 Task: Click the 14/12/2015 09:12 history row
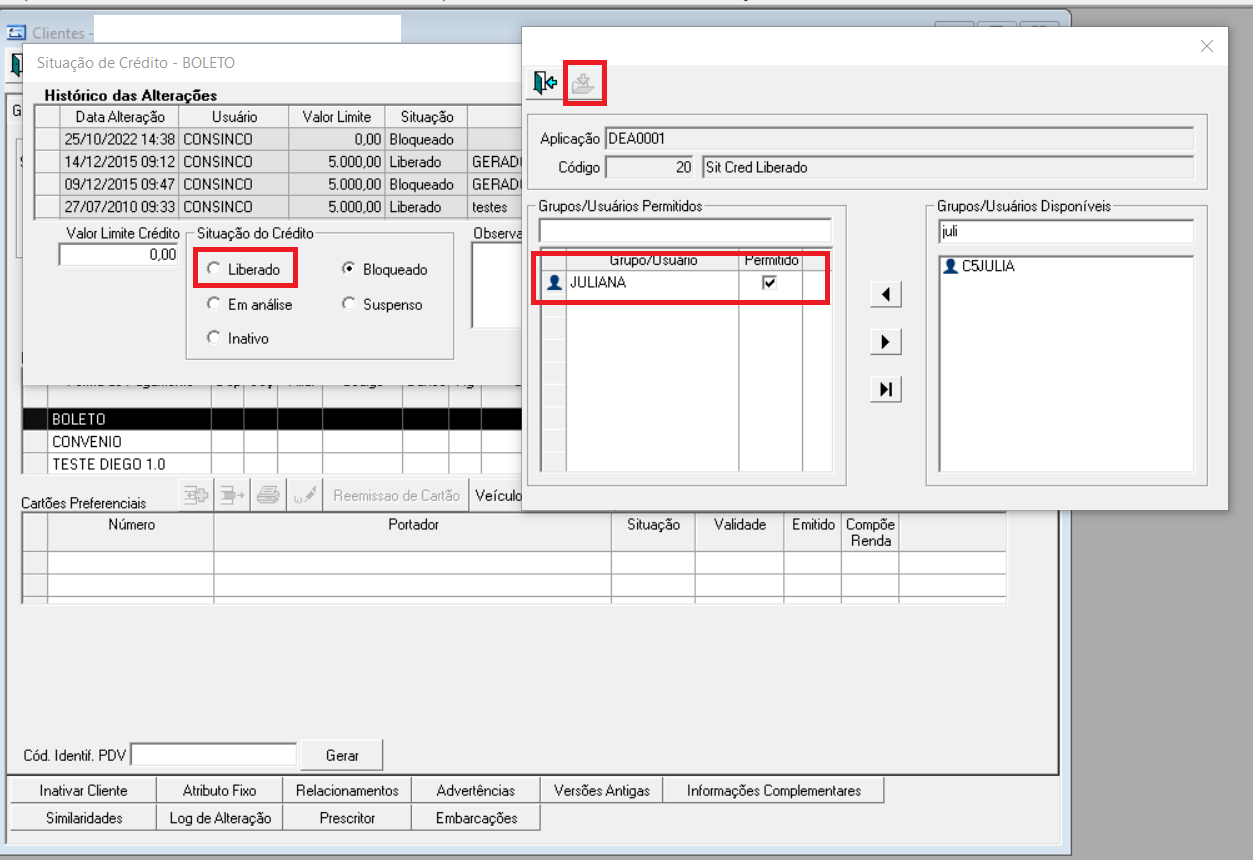pos(278,161)
